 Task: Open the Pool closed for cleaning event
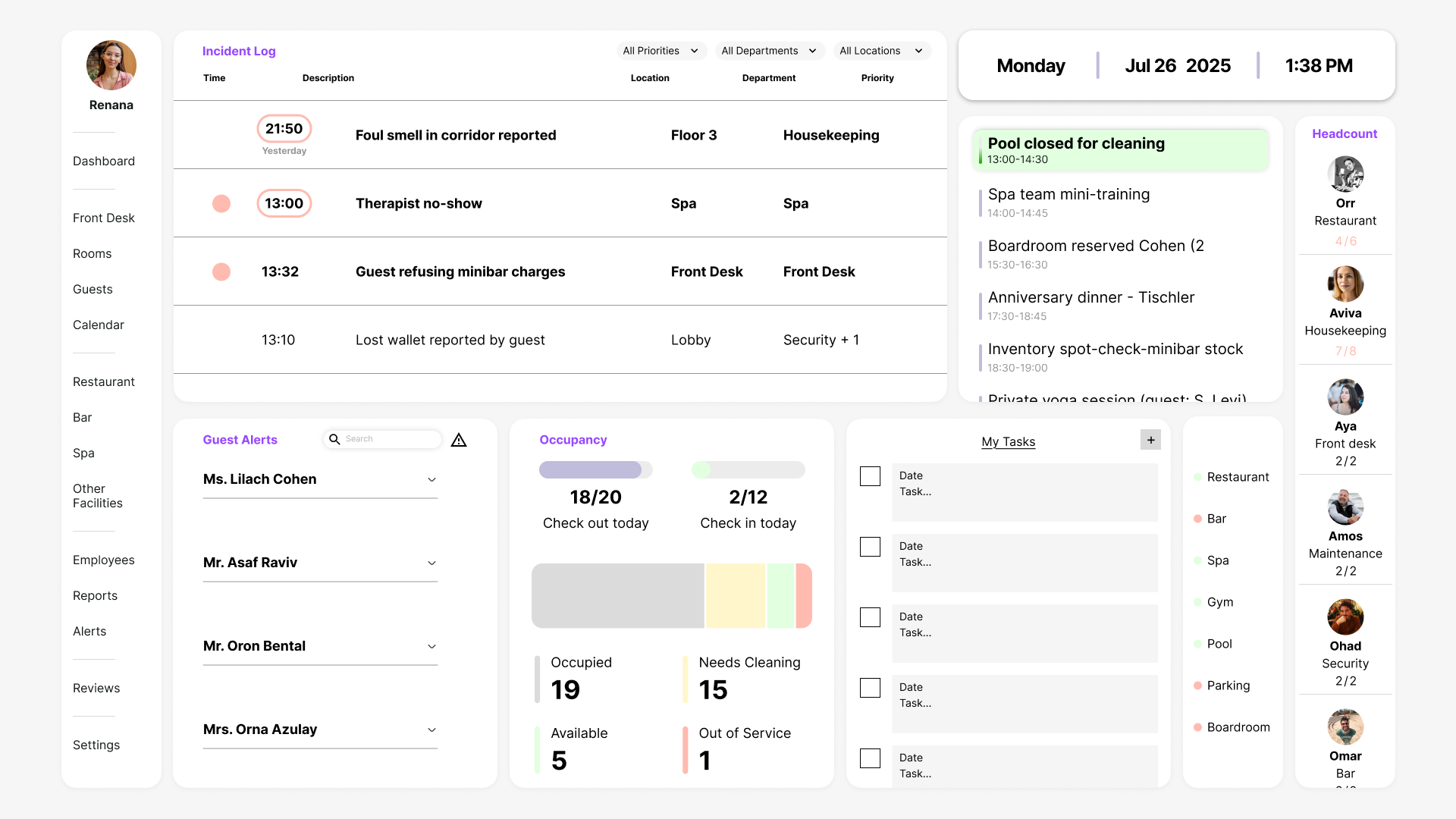tap(1121, 149)
